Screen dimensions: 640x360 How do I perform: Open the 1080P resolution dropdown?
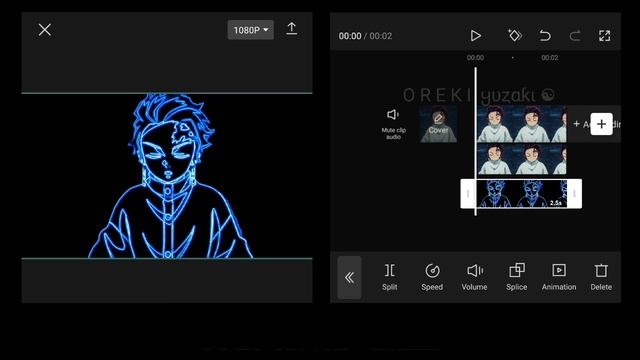click(251, 30)
